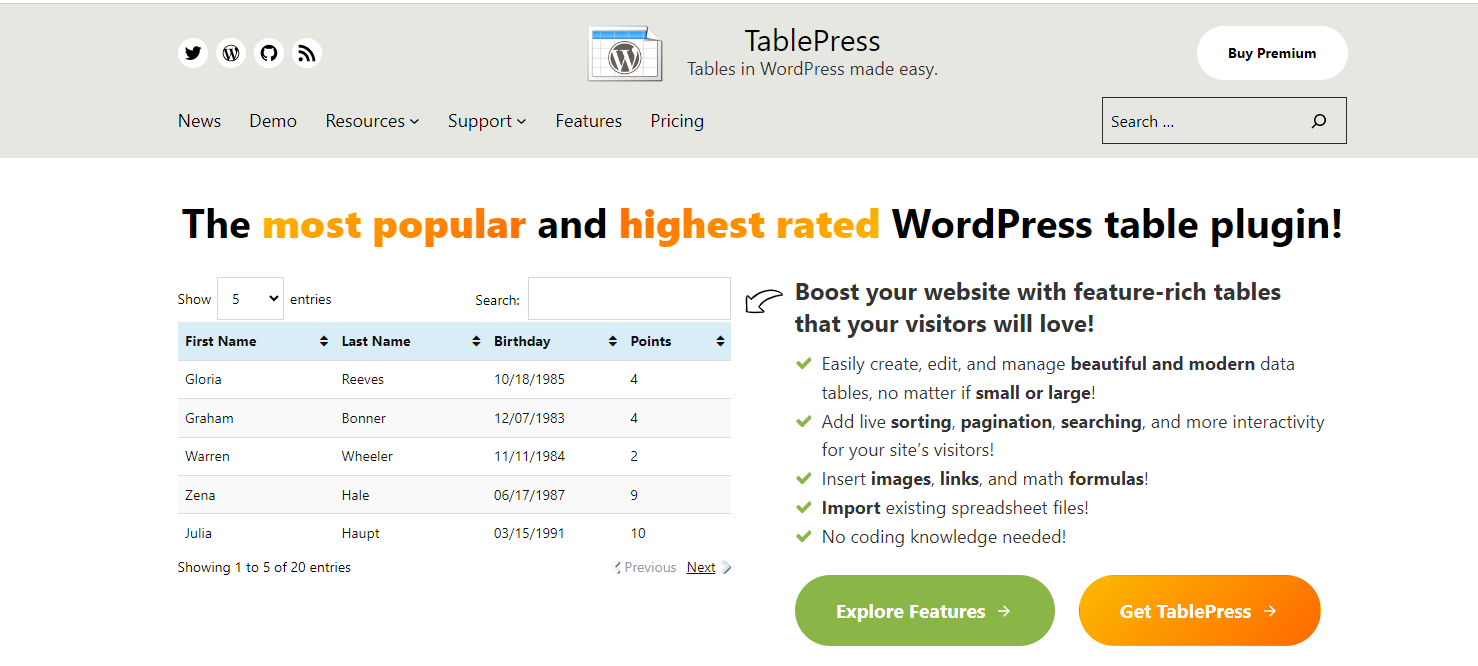This screenshot has height=666, width=1478.
Task: Open the Demo menu item
Action: [x=273, y=121]
